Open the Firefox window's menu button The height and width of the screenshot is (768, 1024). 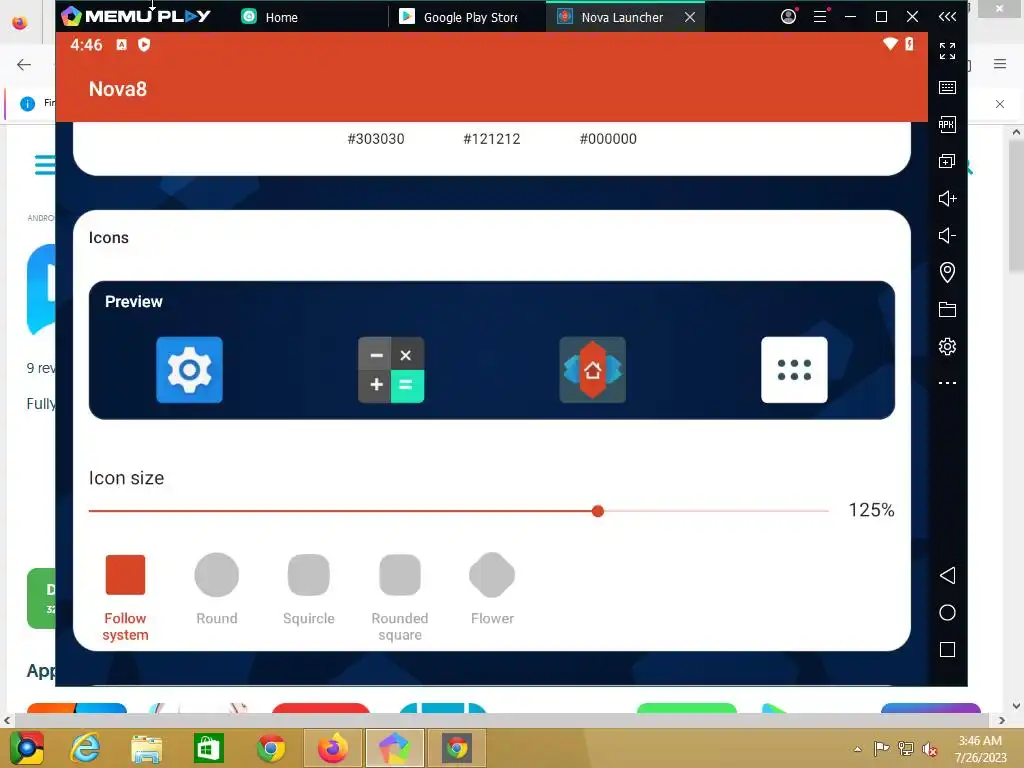(1000, 63)
